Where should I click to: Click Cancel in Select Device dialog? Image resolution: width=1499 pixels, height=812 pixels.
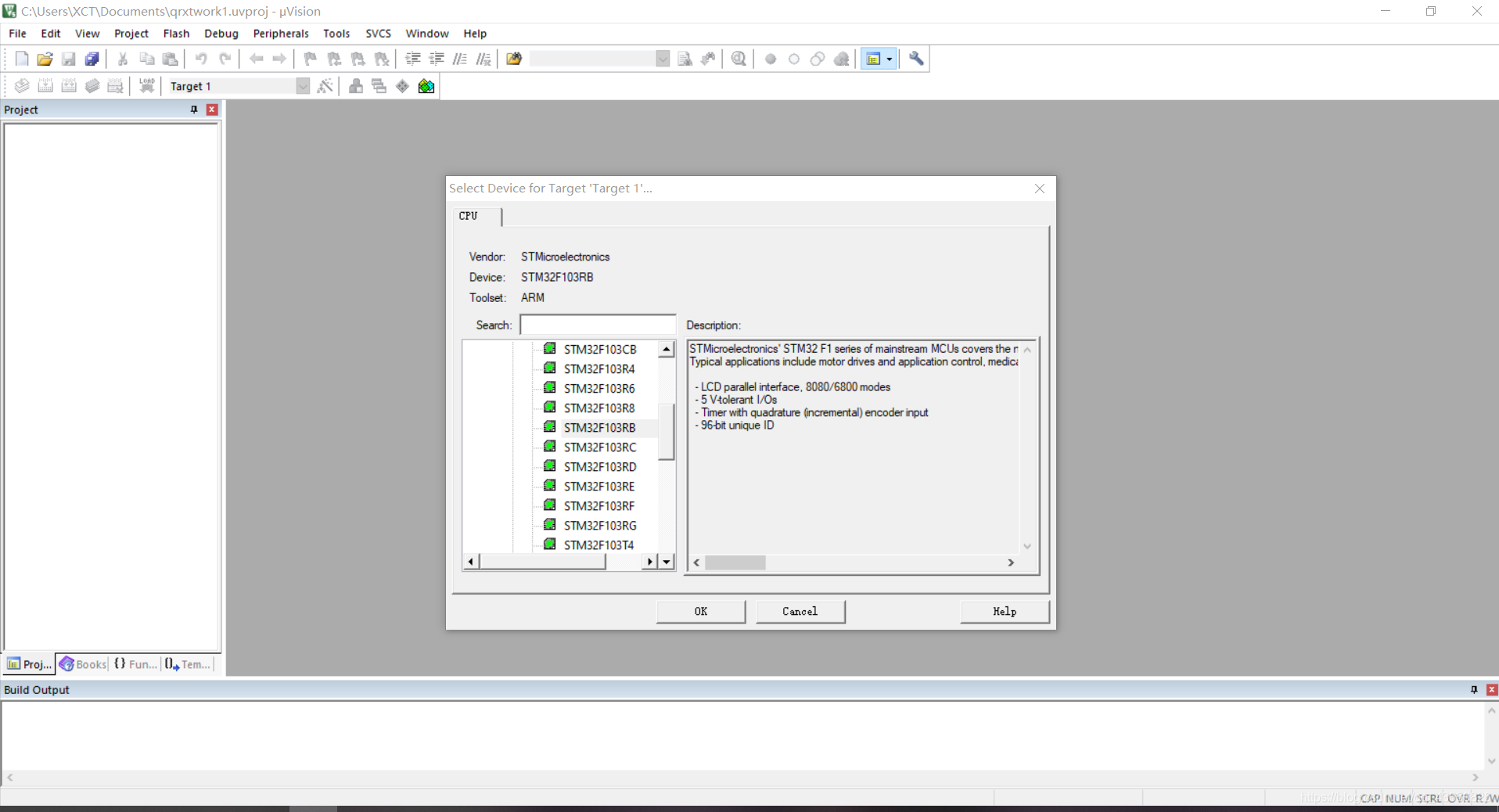[800, 612]
